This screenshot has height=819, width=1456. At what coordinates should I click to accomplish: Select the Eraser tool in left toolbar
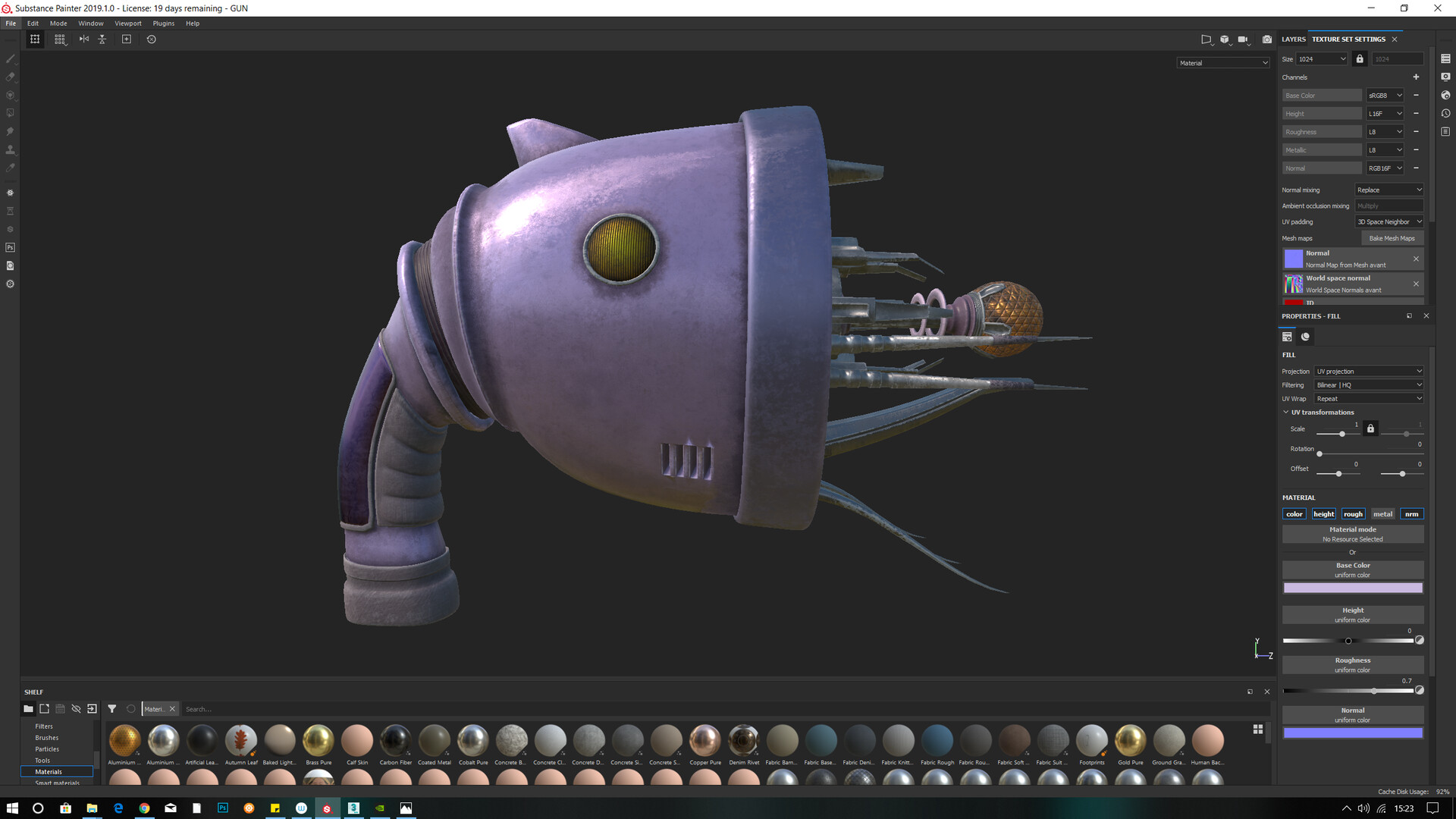tap(10, 77)
